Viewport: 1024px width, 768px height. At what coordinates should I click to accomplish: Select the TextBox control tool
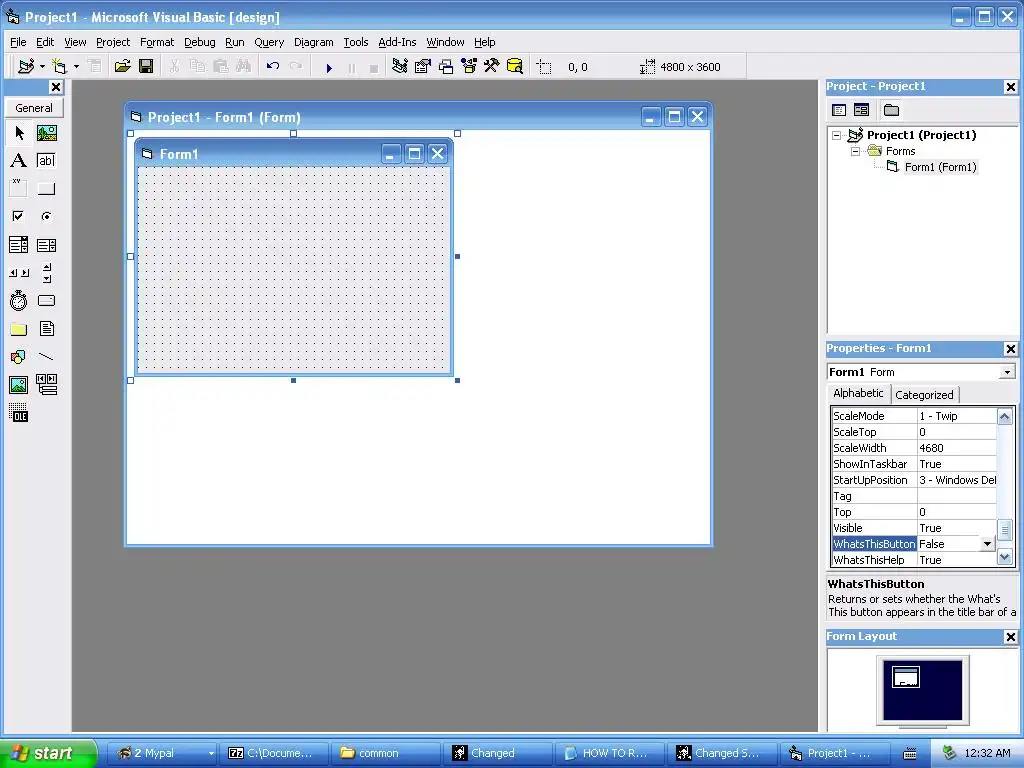(x=46, y=161)
